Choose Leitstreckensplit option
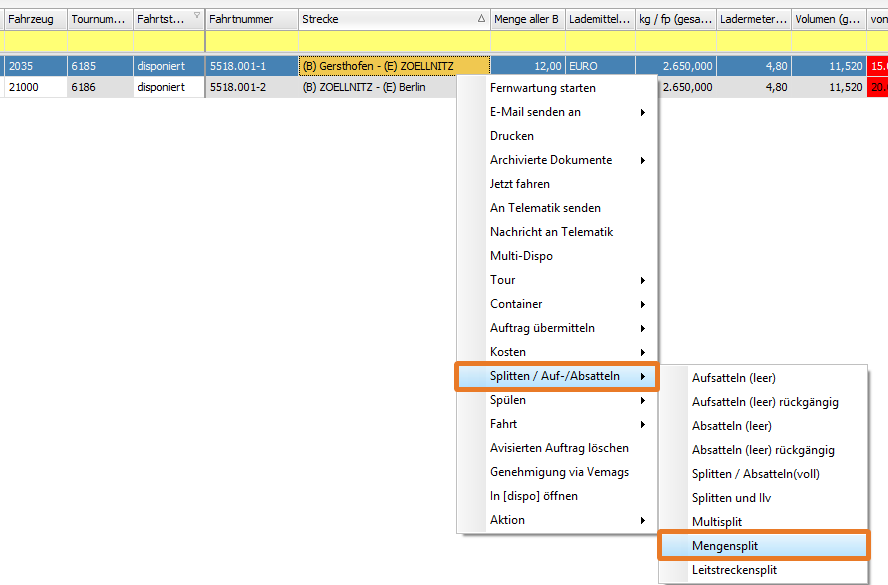 (734, 570)
